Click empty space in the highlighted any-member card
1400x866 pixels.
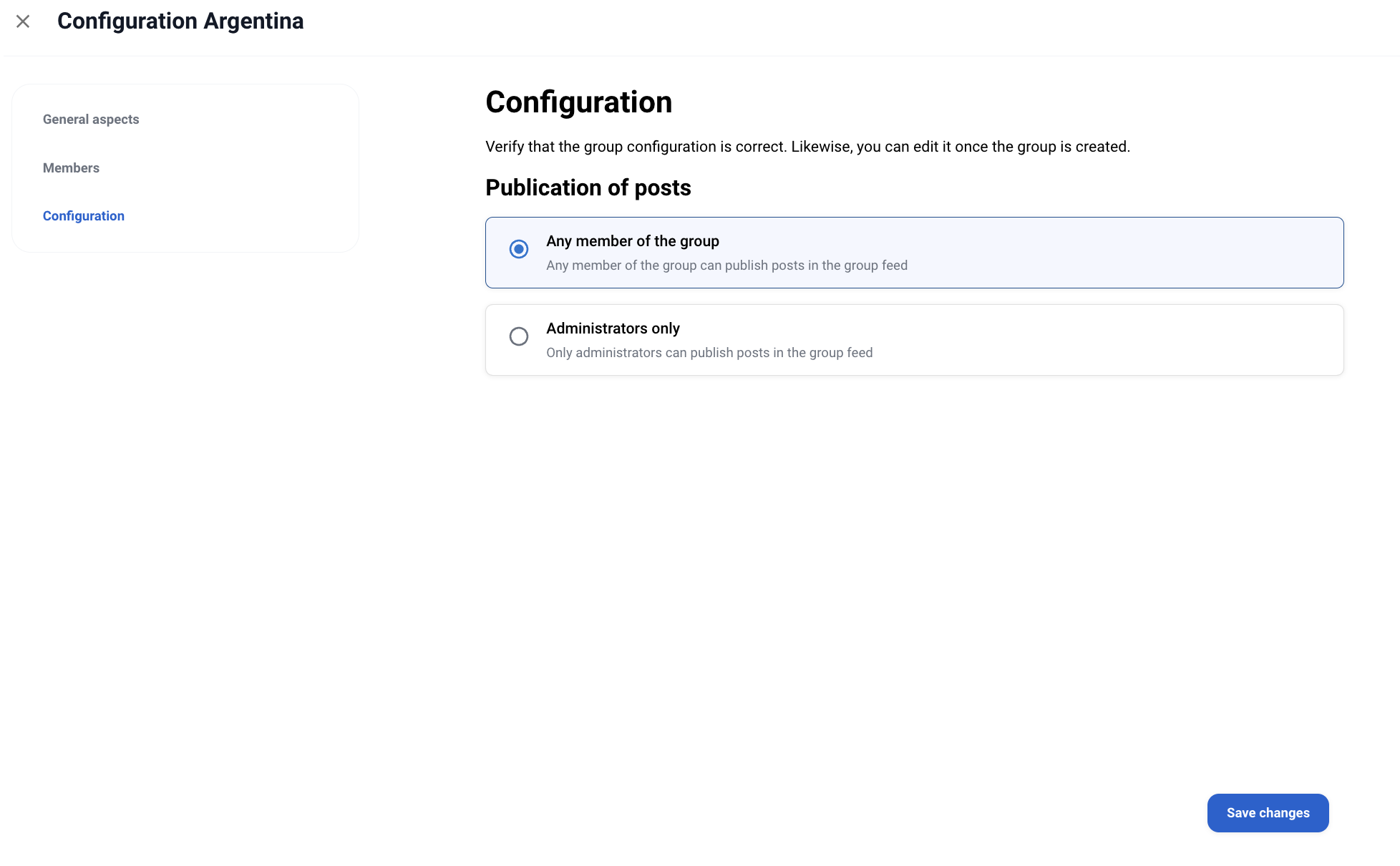pos(1109,253)
